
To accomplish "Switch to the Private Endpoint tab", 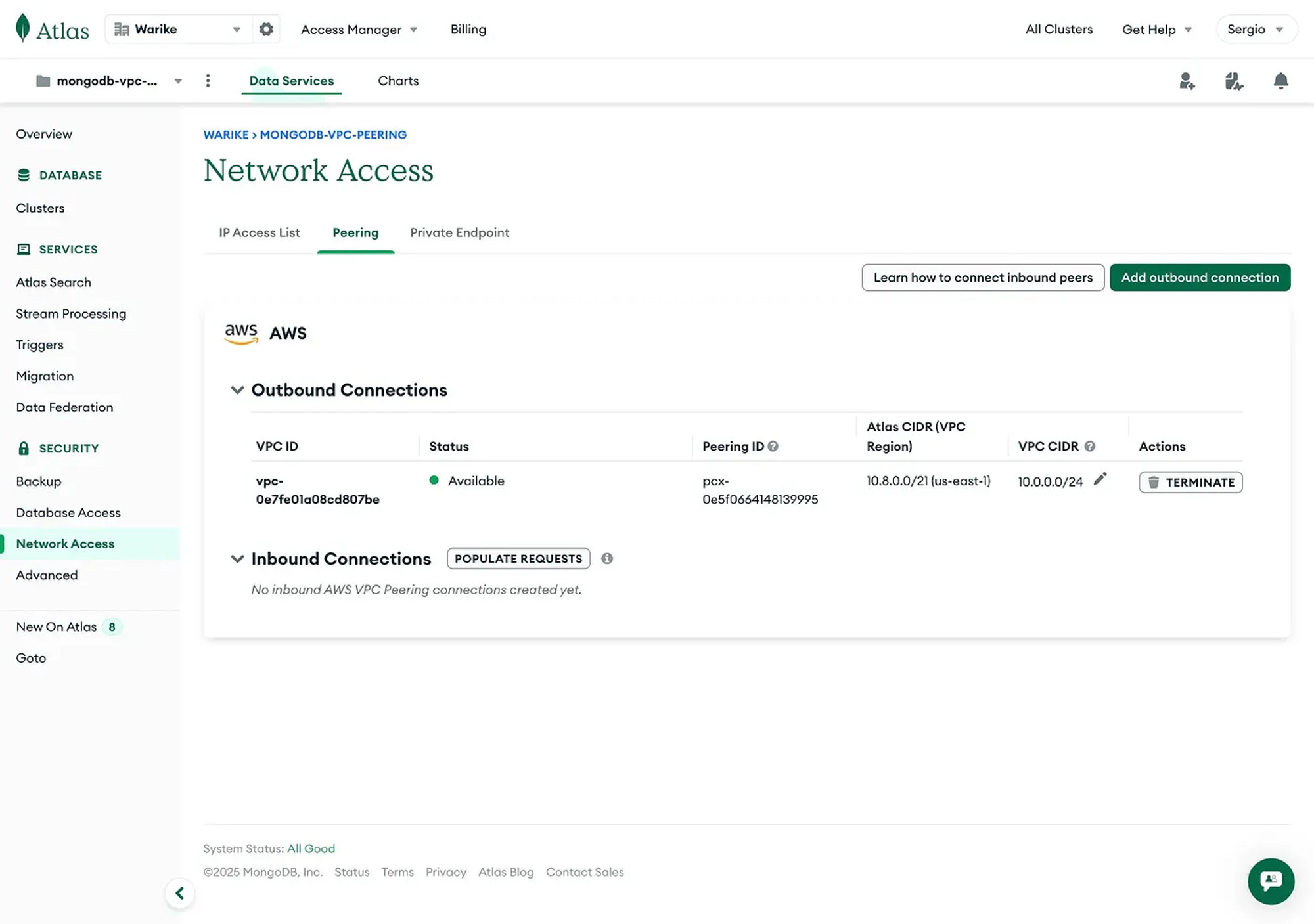I will coord(459,232).
